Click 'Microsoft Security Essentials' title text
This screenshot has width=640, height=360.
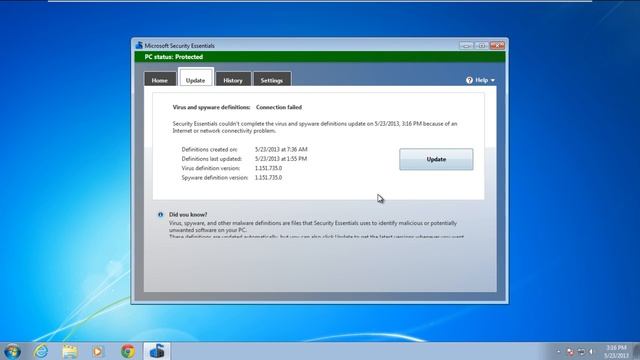tap(179, 46)
